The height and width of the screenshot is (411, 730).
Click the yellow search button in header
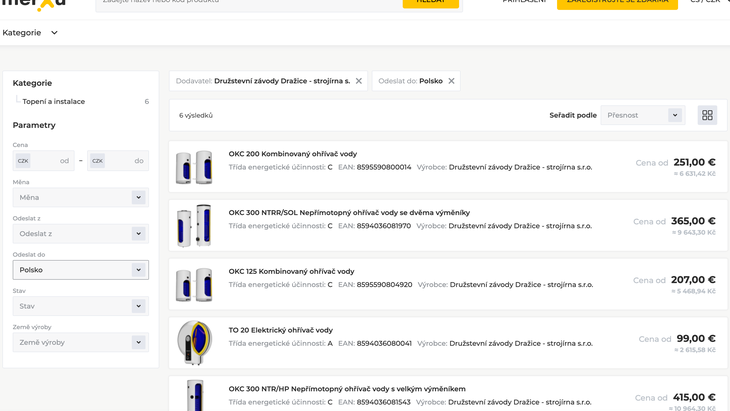click(431, 2)
